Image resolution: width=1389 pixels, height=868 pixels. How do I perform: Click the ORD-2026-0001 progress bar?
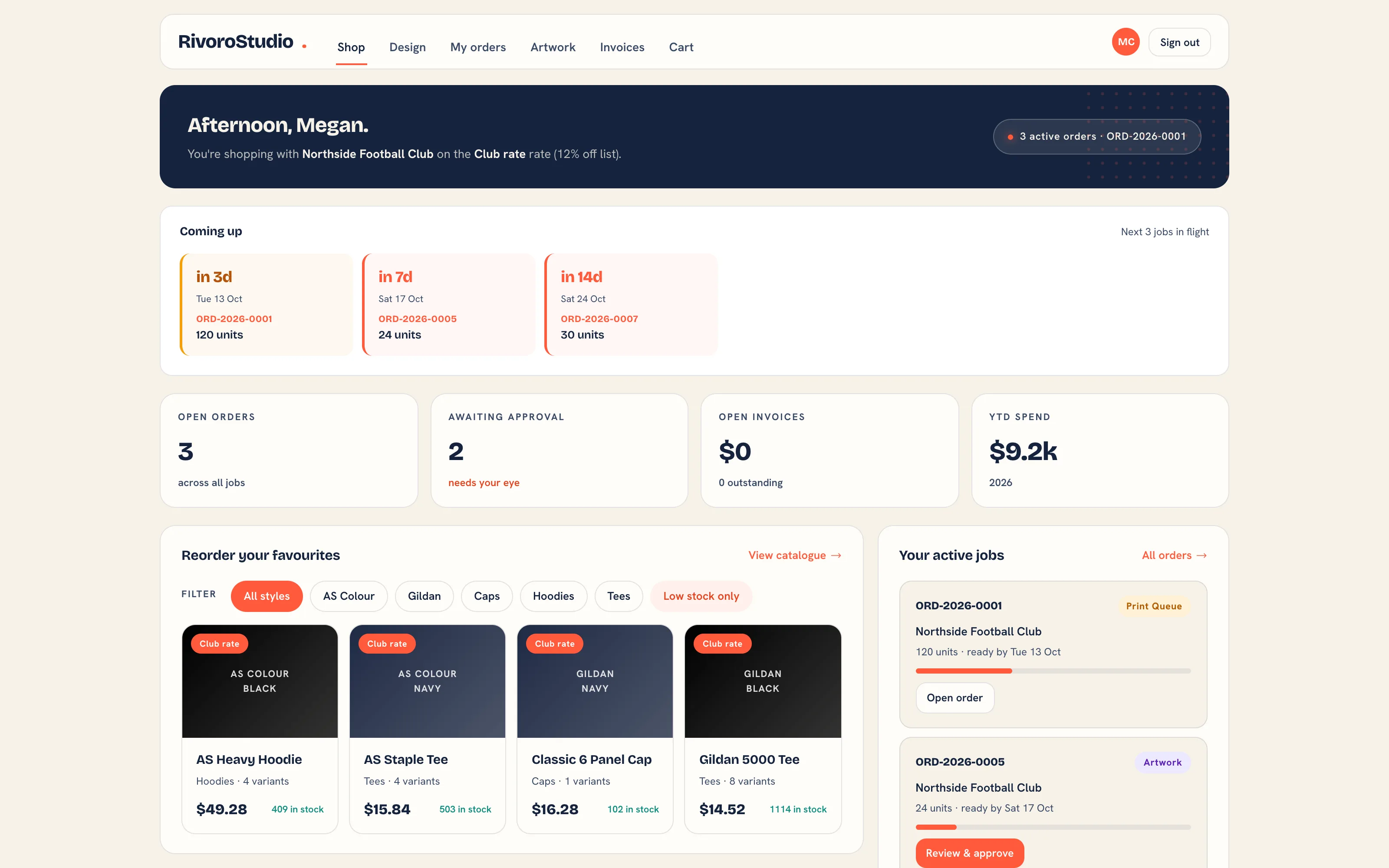click(1053, 671)
